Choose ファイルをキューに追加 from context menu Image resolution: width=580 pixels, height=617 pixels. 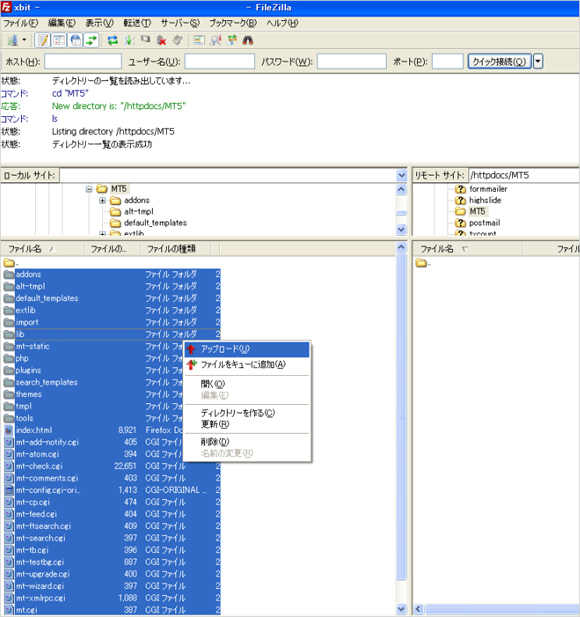tap(247, 365)
